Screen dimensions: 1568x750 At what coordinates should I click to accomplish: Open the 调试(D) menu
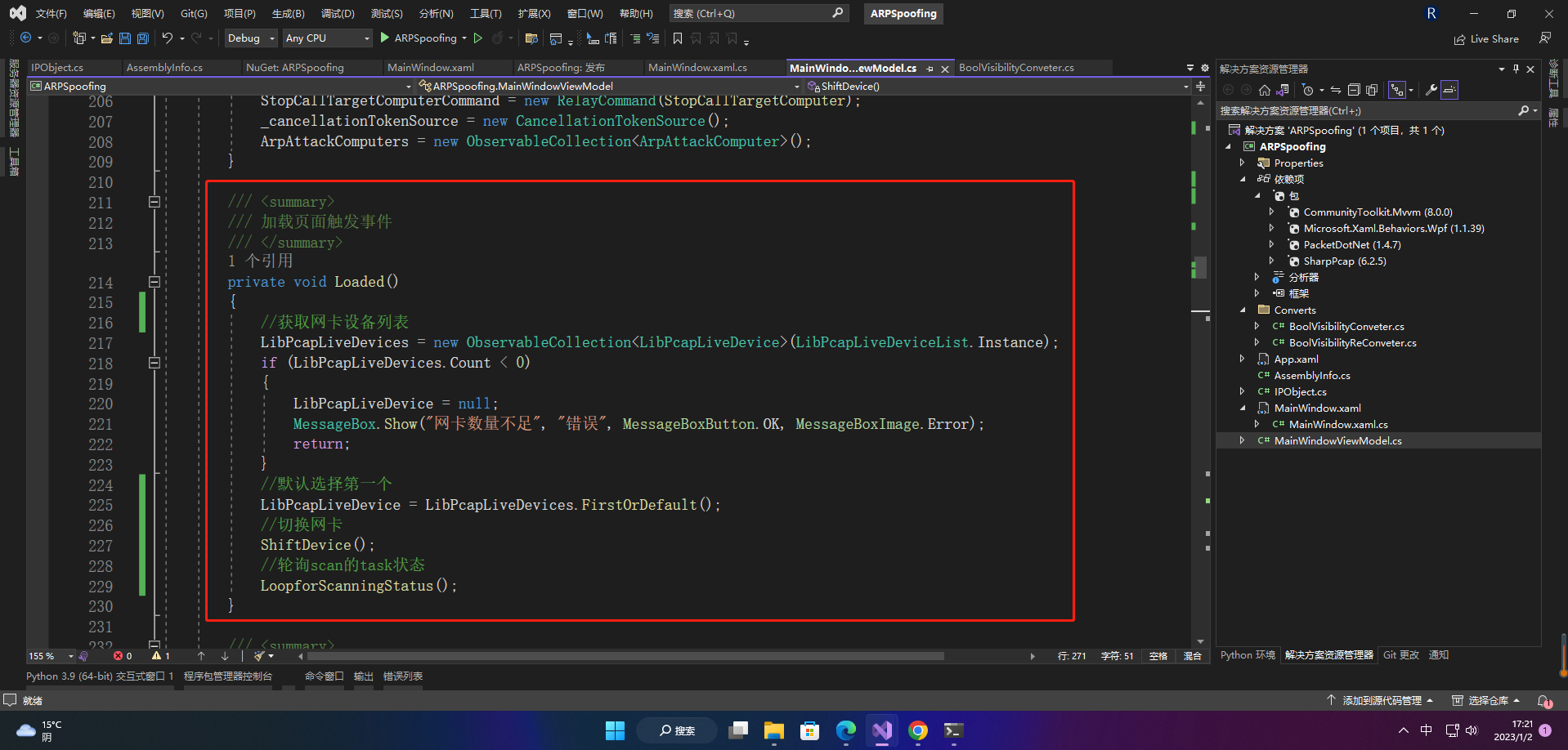tap(338, 13)
